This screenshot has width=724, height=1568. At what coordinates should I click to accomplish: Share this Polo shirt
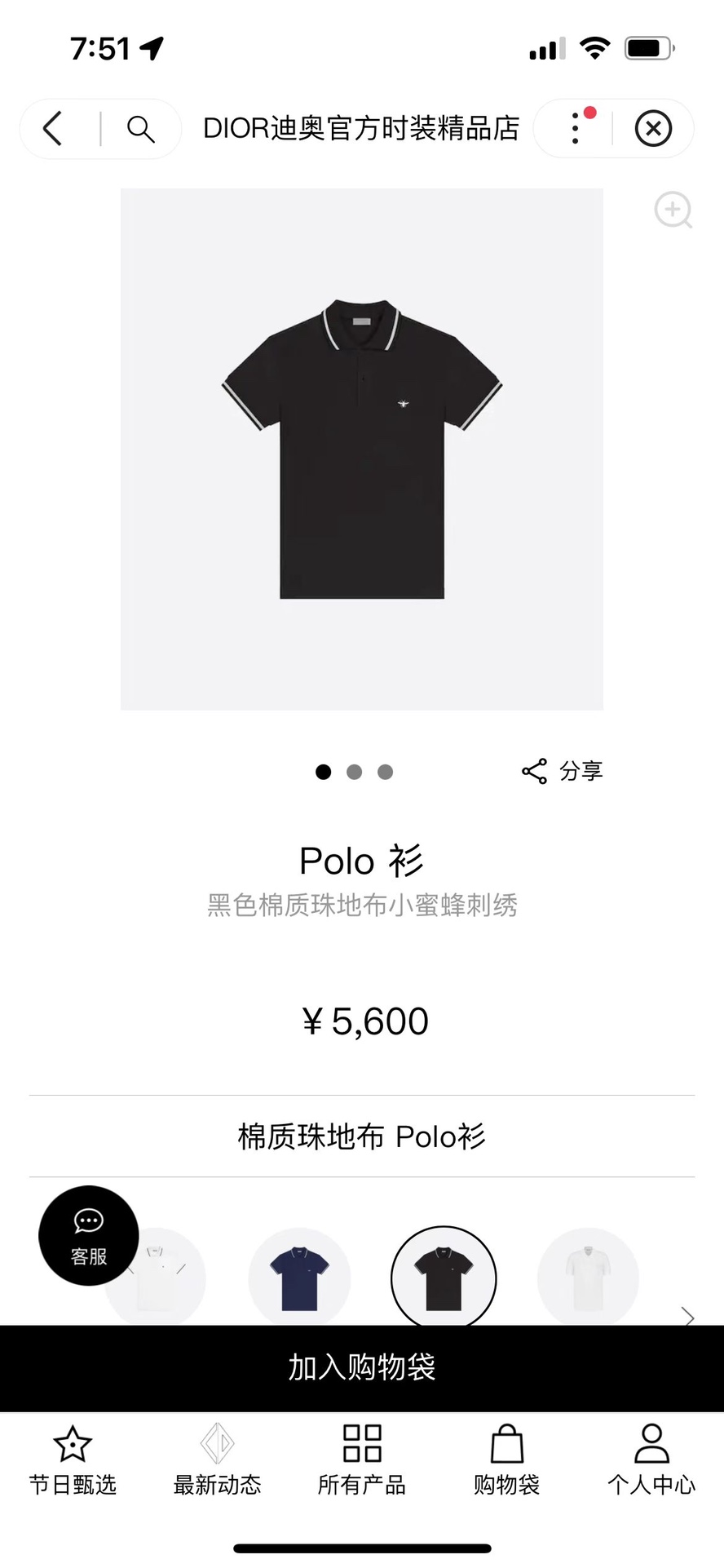562,771
